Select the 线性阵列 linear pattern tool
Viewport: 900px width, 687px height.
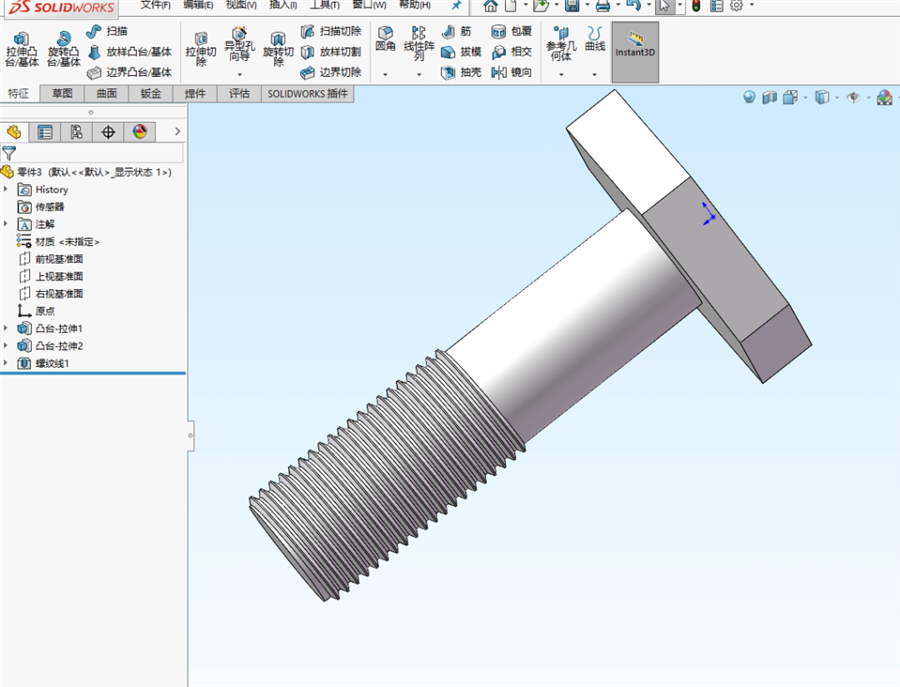419,43
